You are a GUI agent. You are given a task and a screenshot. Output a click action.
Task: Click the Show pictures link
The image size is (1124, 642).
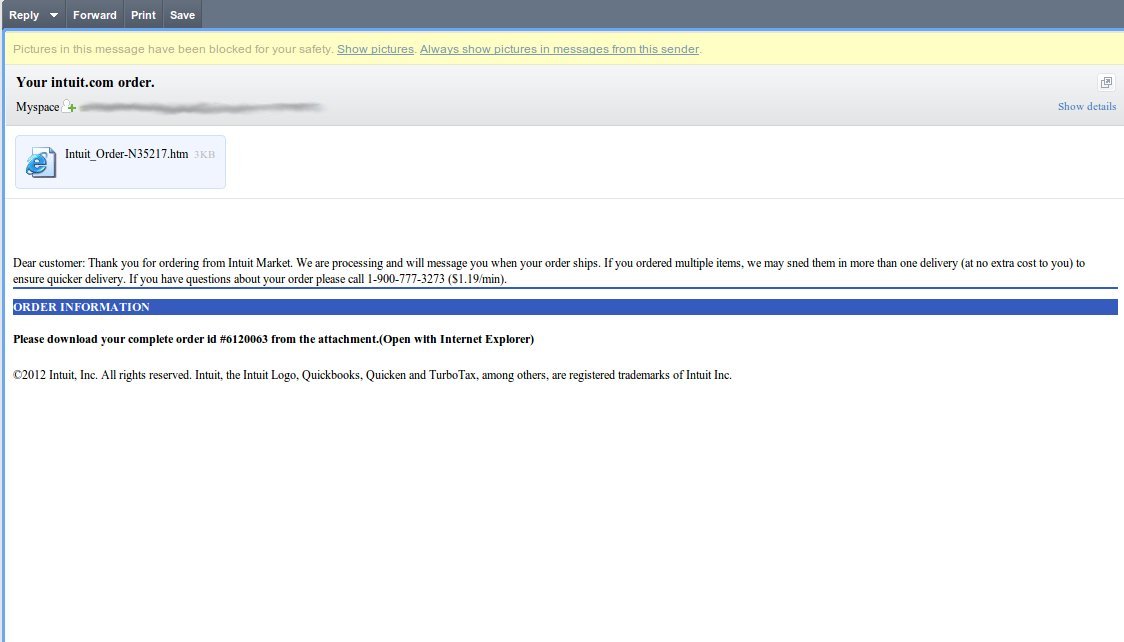point(375,49)
